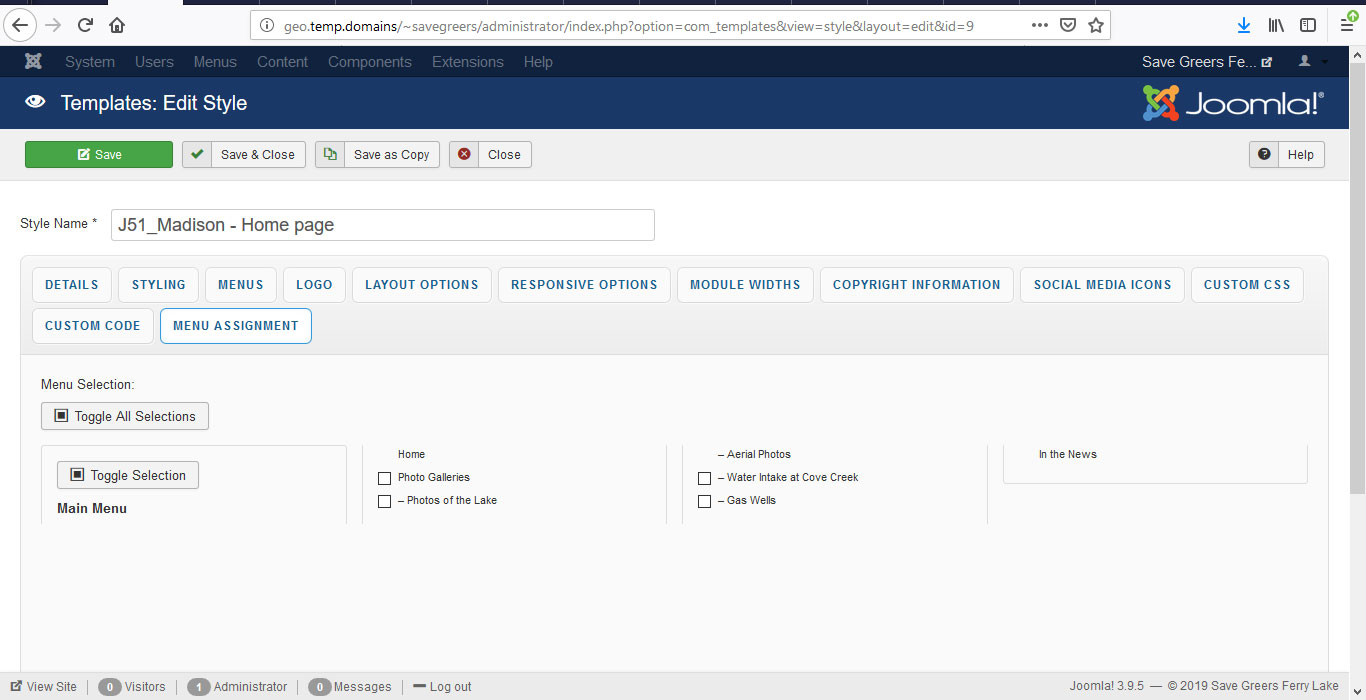Click inside the Style Name input field
Viewport: 1366px width, 700px height.
[382, 224]
